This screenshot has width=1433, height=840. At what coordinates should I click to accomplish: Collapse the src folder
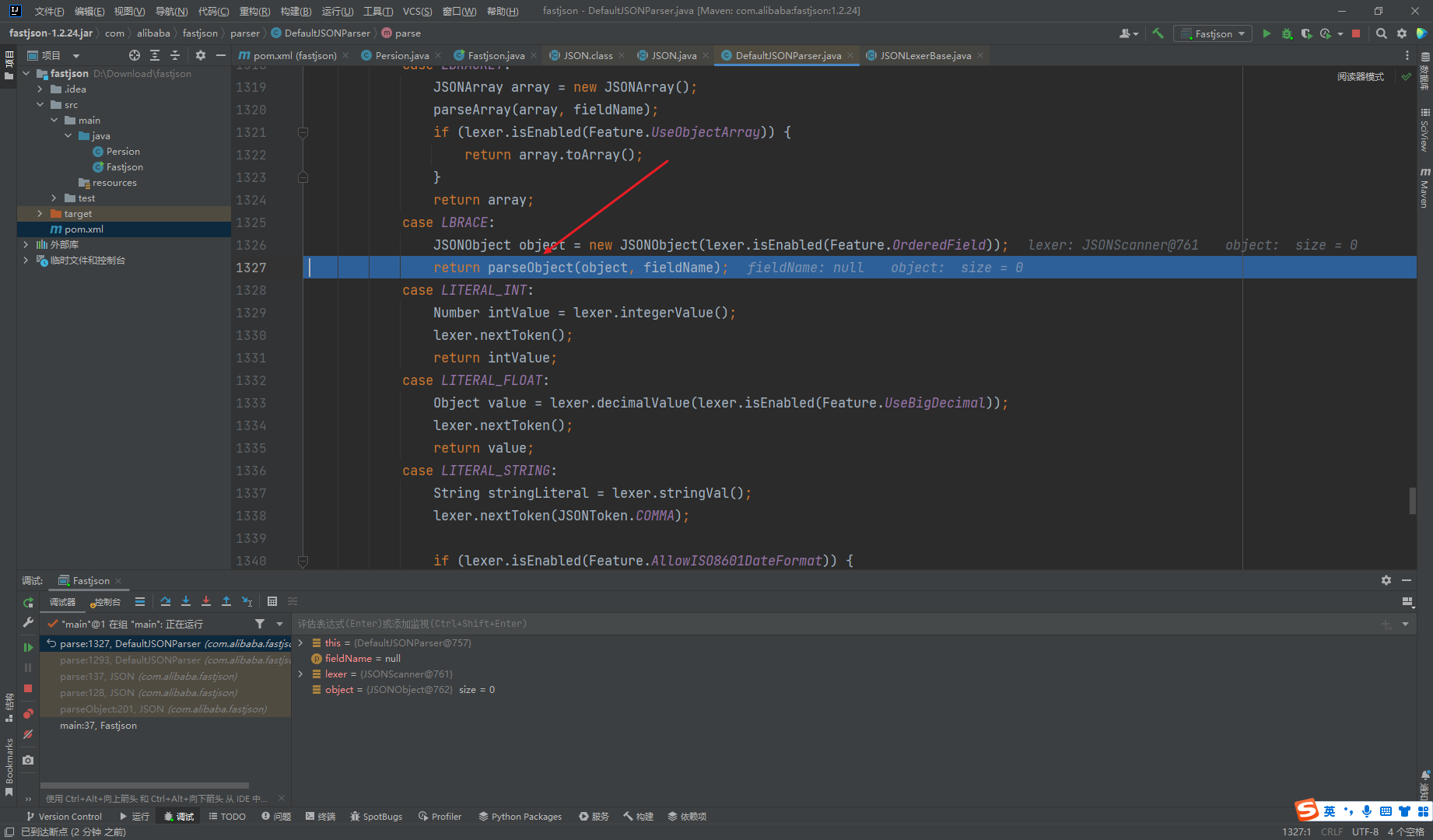tap(40, 104)
